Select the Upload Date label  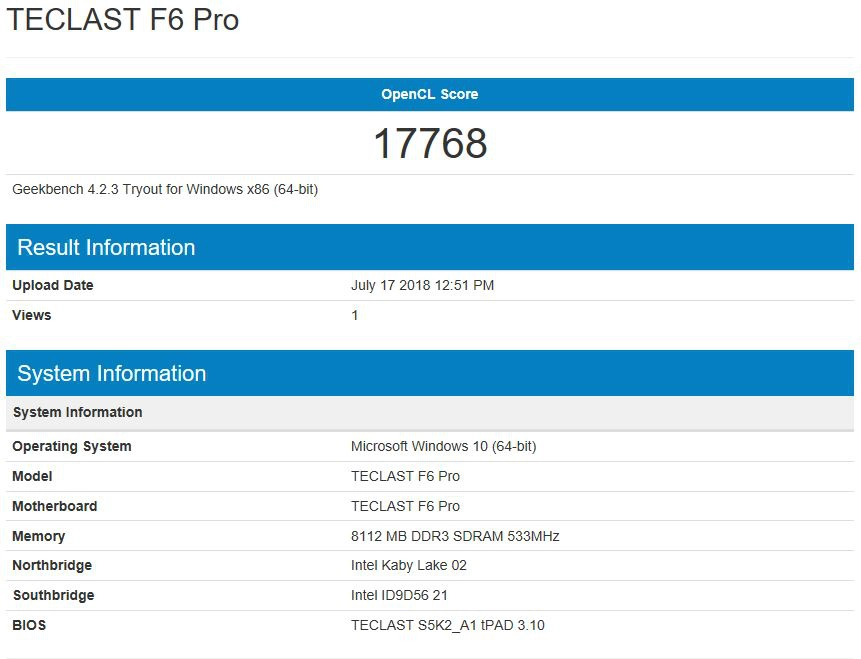click(x=53, y=286)
